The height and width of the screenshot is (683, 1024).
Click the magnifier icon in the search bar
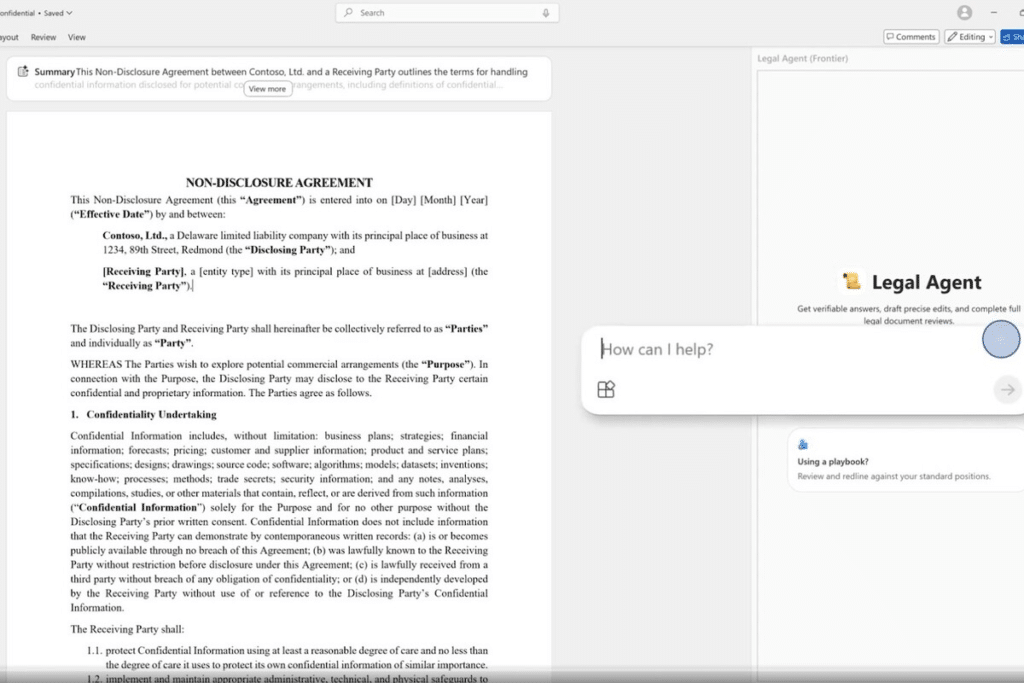tap(349, 12)
